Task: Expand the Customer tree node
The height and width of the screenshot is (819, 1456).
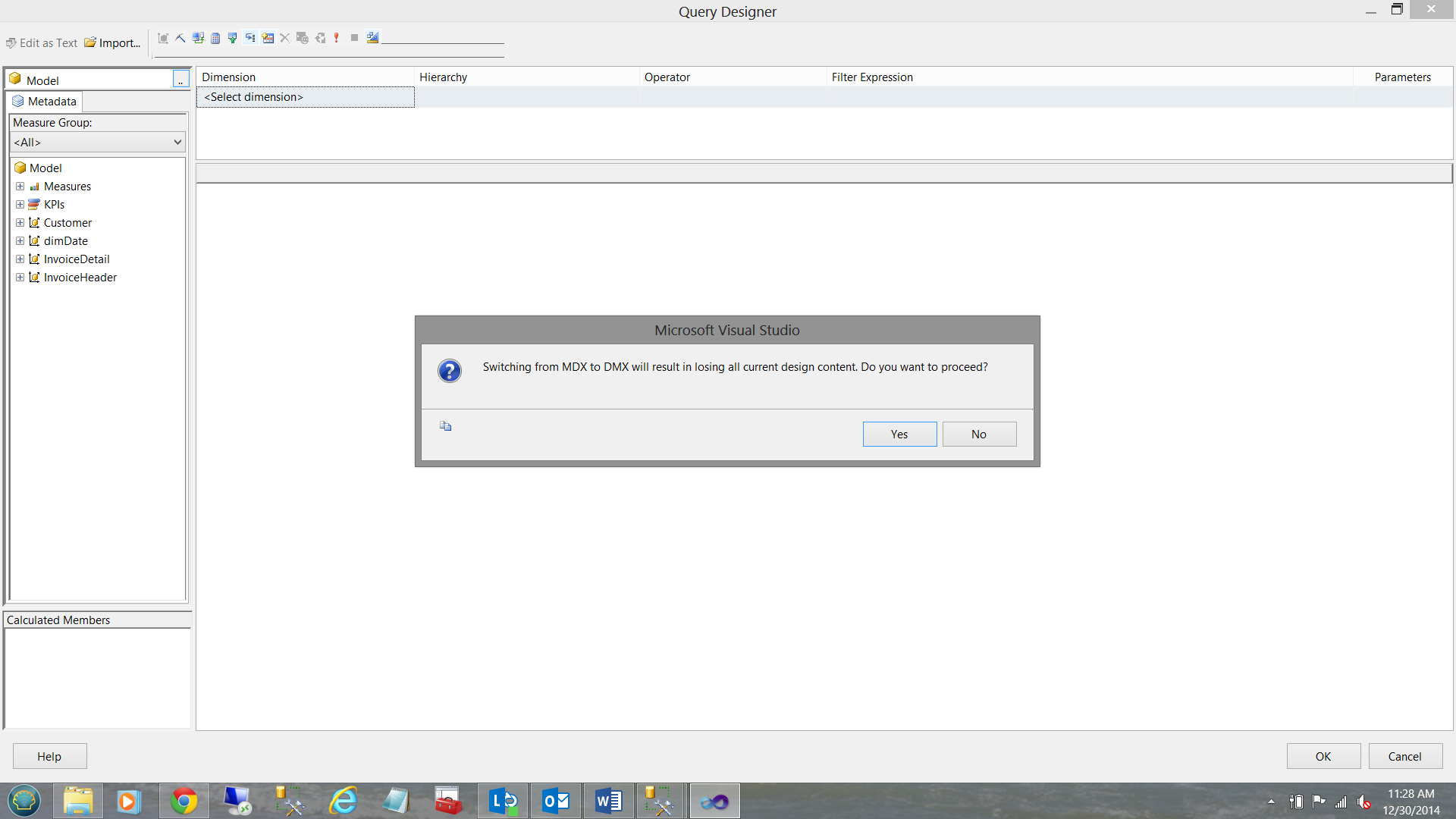Action: 20,223
